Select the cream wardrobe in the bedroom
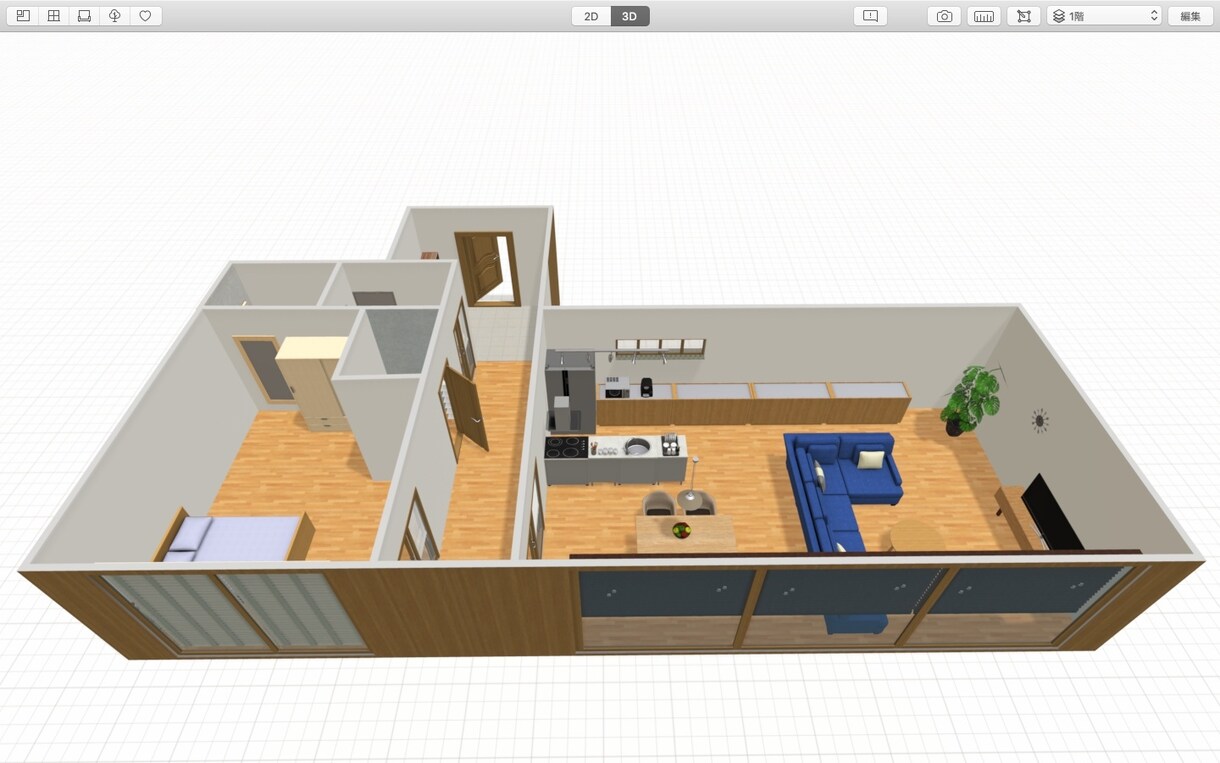 [312, 383]
